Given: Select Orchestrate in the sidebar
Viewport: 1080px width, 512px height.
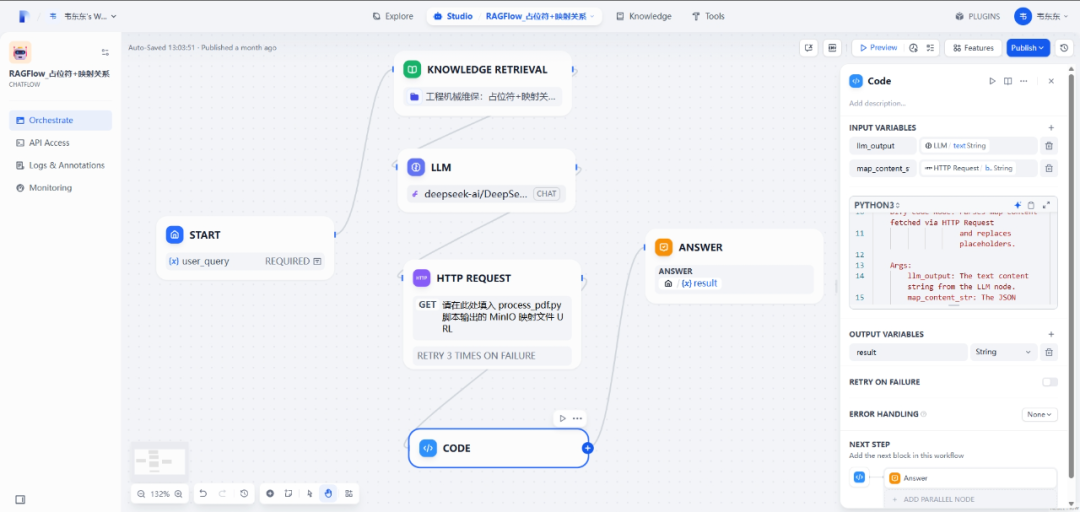Looking at the screenshot, I should (x=61, y=120).
